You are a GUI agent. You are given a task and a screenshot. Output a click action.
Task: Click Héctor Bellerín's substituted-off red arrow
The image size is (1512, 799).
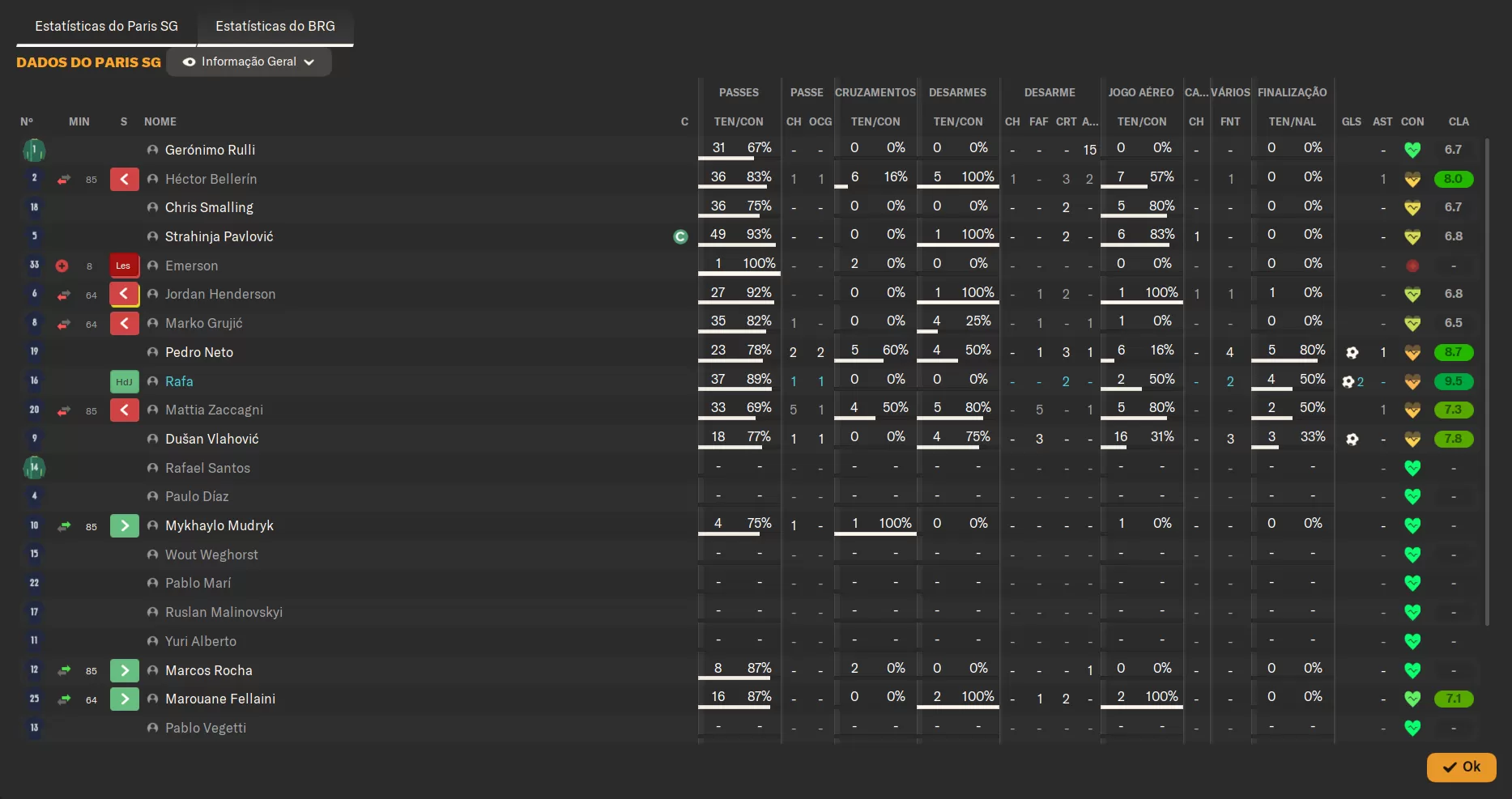pyautogui.click(x=125, y=179)
